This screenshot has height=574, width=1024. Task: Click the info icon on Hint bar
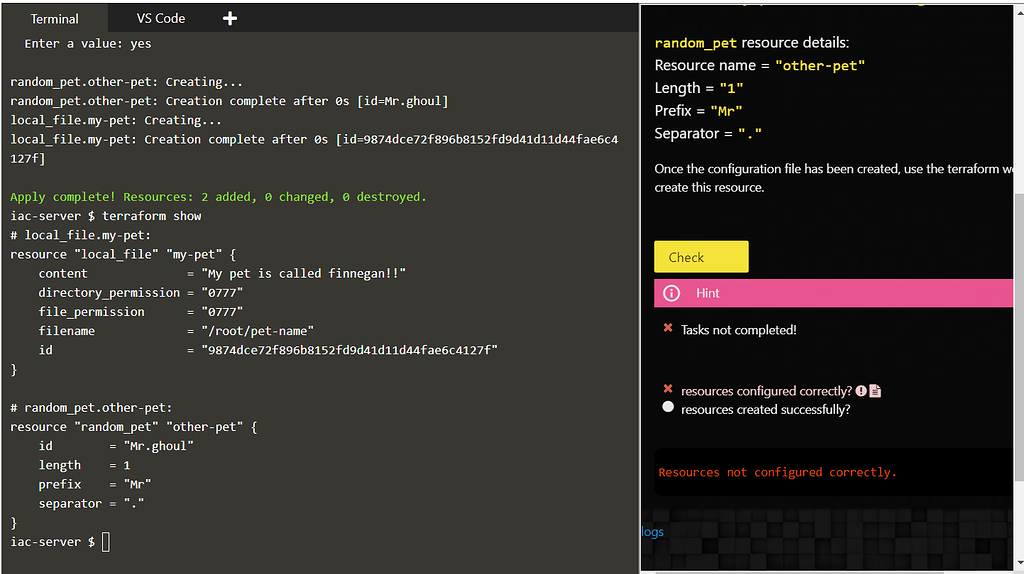tap(672, 293)
